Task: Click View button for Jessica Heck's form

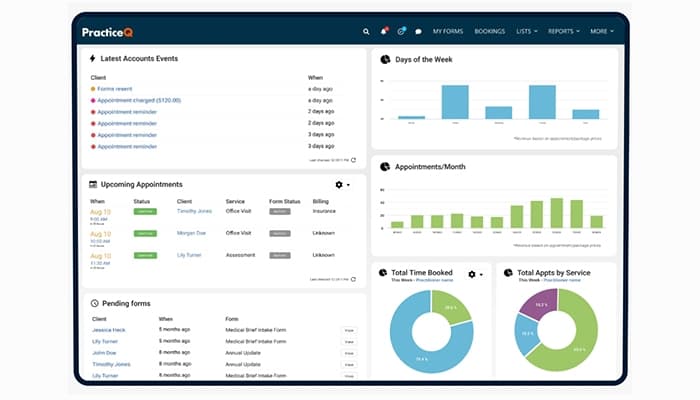Action: (349, 329)
